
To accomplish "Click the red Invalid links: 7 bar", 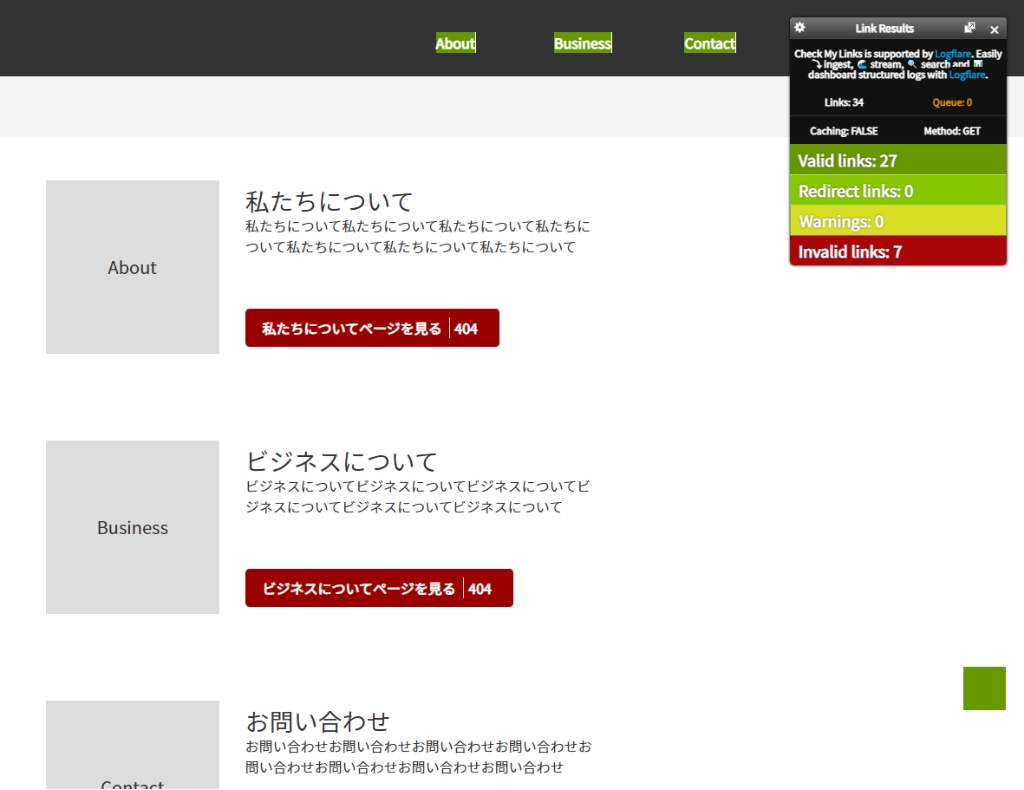I will click(898, 251).
